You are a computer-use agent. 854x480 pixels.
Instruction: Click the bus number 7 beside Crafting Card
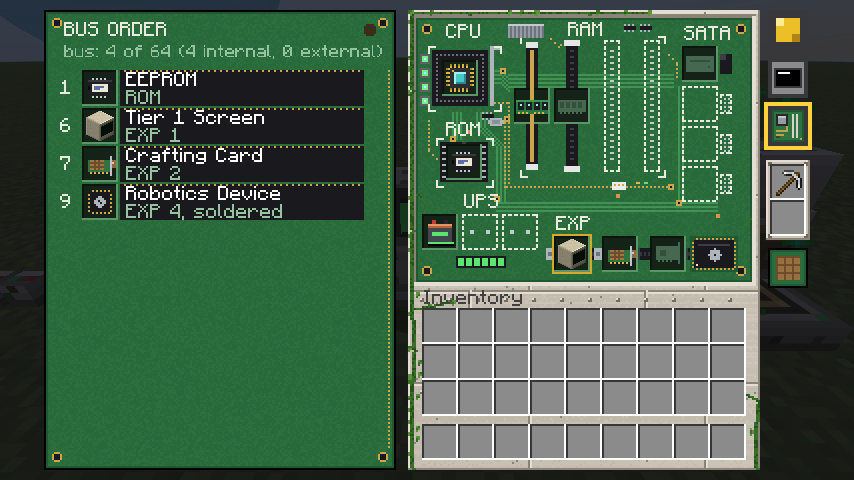(65, 163)
